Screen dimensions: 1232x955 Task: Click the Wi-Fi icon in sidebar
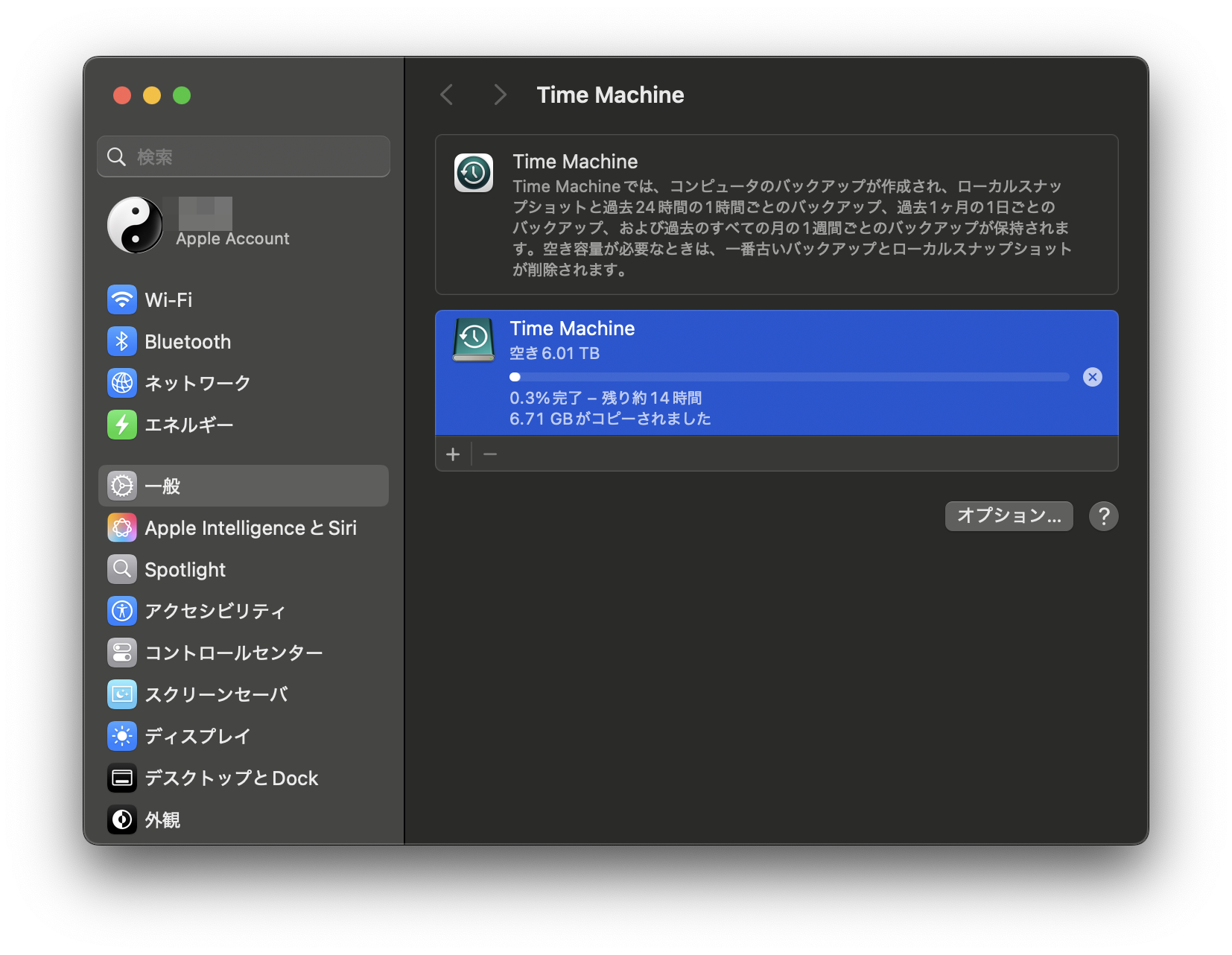(122, 300)
